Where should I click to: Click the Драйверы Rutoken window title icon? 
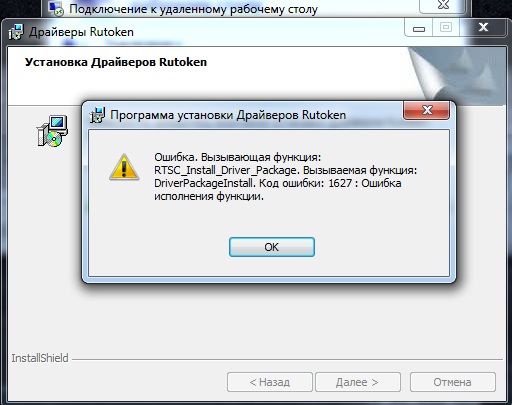(x=16, y=32)
